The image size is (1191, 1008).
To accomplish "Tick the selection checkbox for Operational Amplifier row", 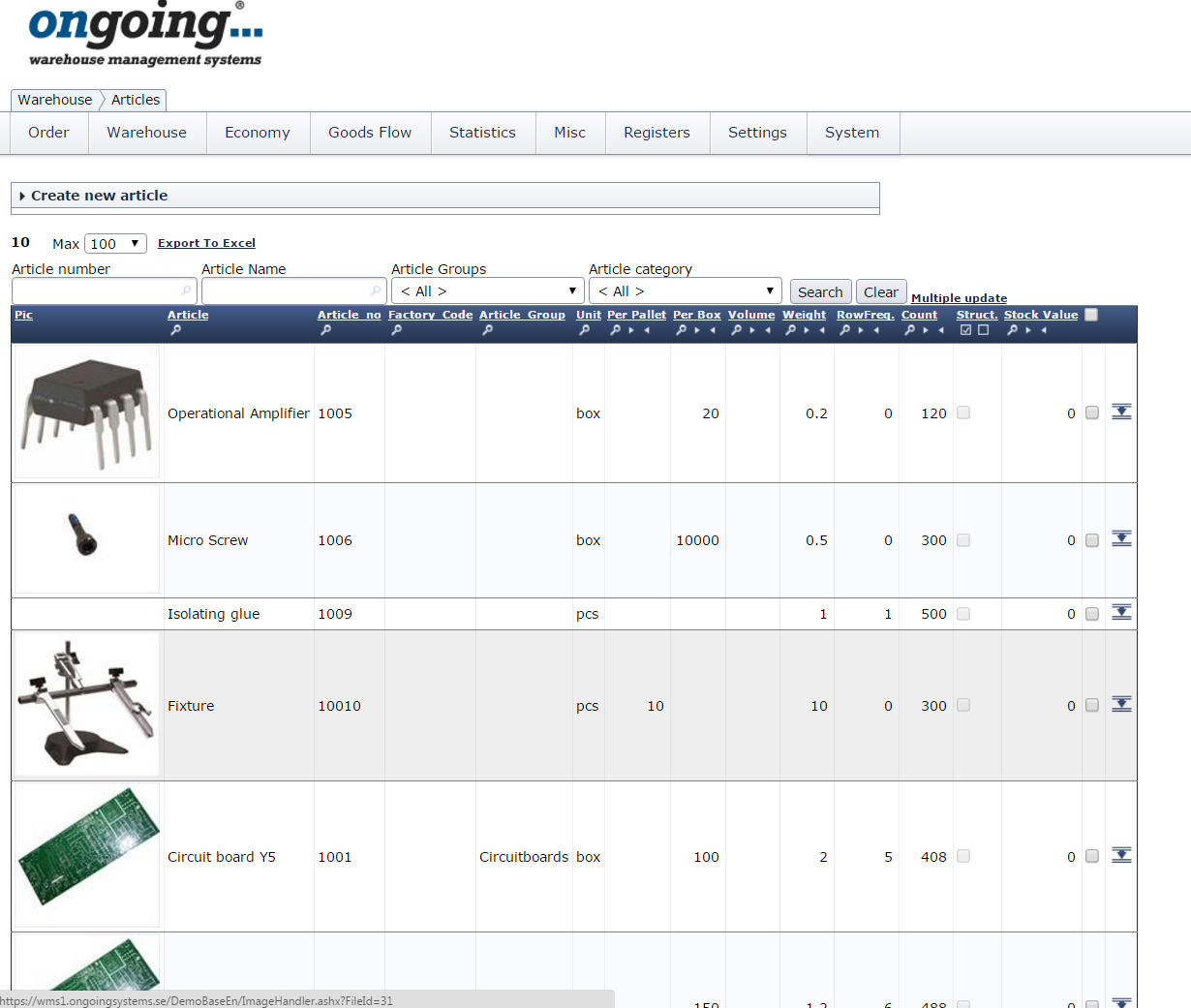I will click(1092, 412).
